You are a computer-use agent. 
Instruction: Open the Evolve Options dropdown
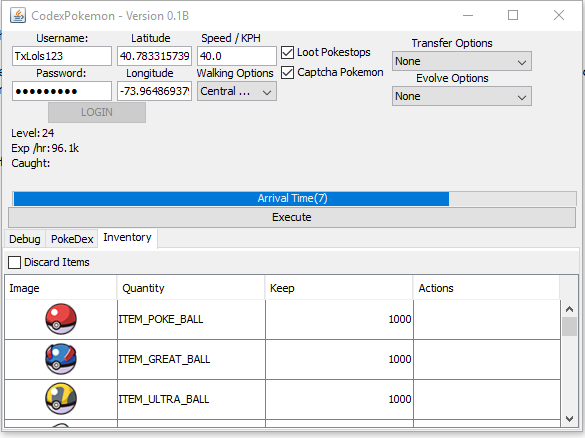point(462,96)
